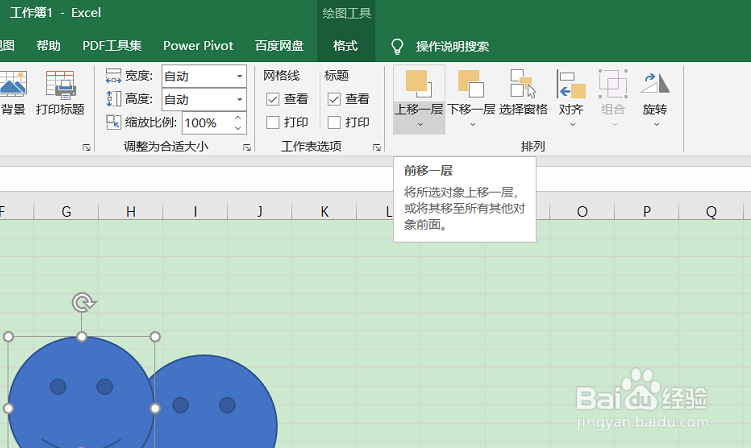Open the width (宽度) dropdown
This screenshot has height=448, width=751.
tap(239, 76)
